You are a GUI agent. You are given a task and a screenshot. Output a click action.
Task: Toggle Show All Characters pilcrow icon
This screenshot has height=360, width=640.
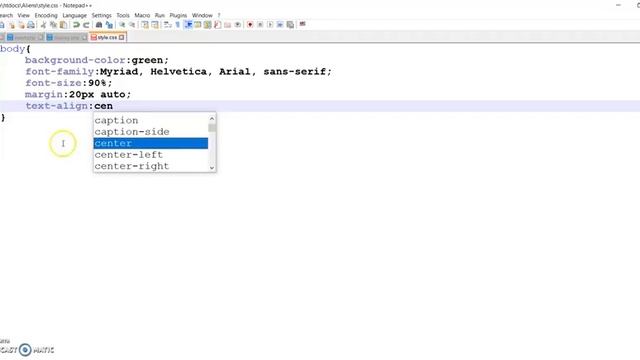pyautogui.click(x=178, y=25)
